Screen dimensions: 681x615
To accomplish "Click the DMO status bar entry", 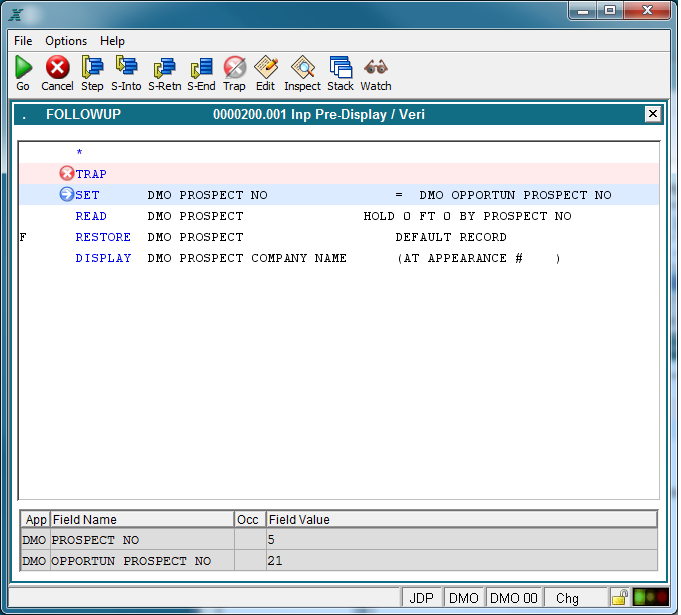I will point(463,598).
